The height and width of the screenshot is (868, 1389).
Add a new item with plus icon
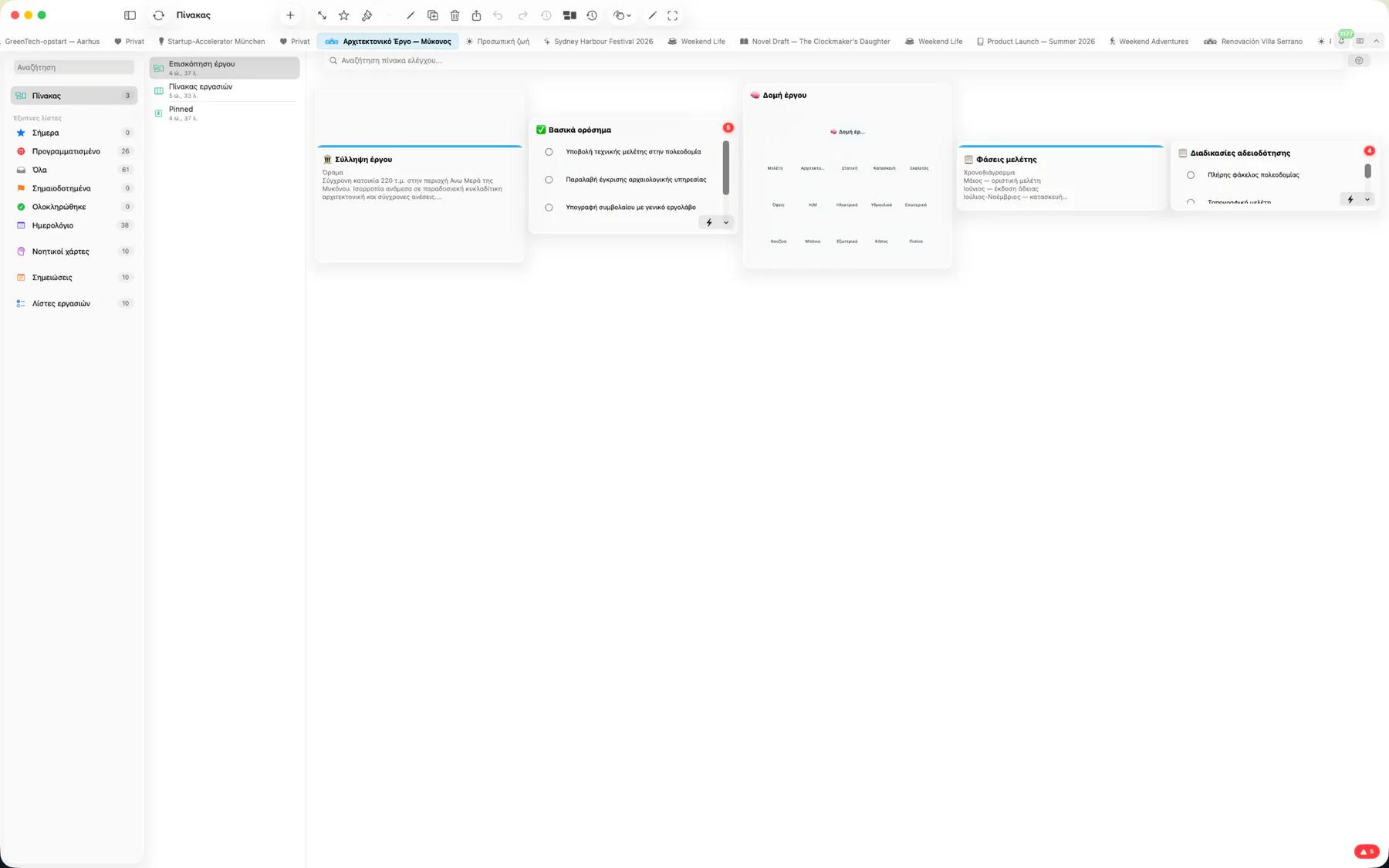(x=290, y=15)
